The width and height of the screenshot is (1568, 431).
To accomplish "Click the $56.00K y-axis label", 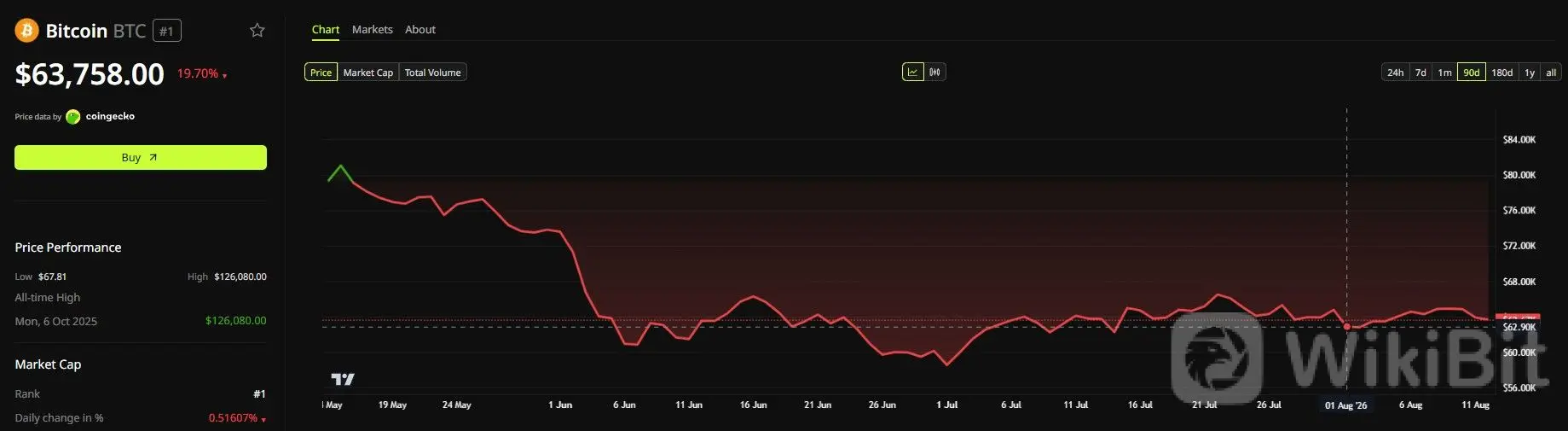I will (x=1519, y=387).
